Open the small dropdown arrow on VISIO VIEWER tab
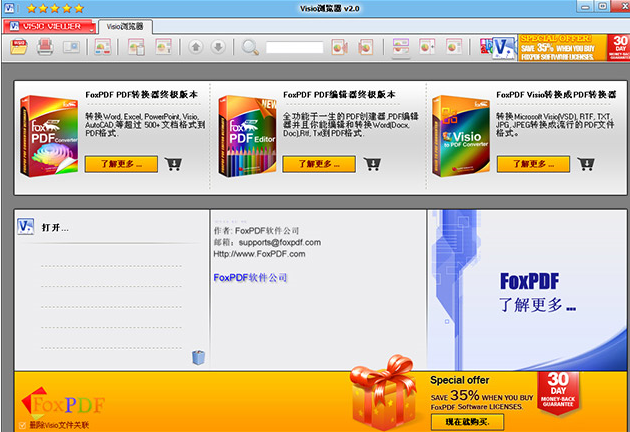This screenshot has width=630, height=432. click(x=92, y=30)
